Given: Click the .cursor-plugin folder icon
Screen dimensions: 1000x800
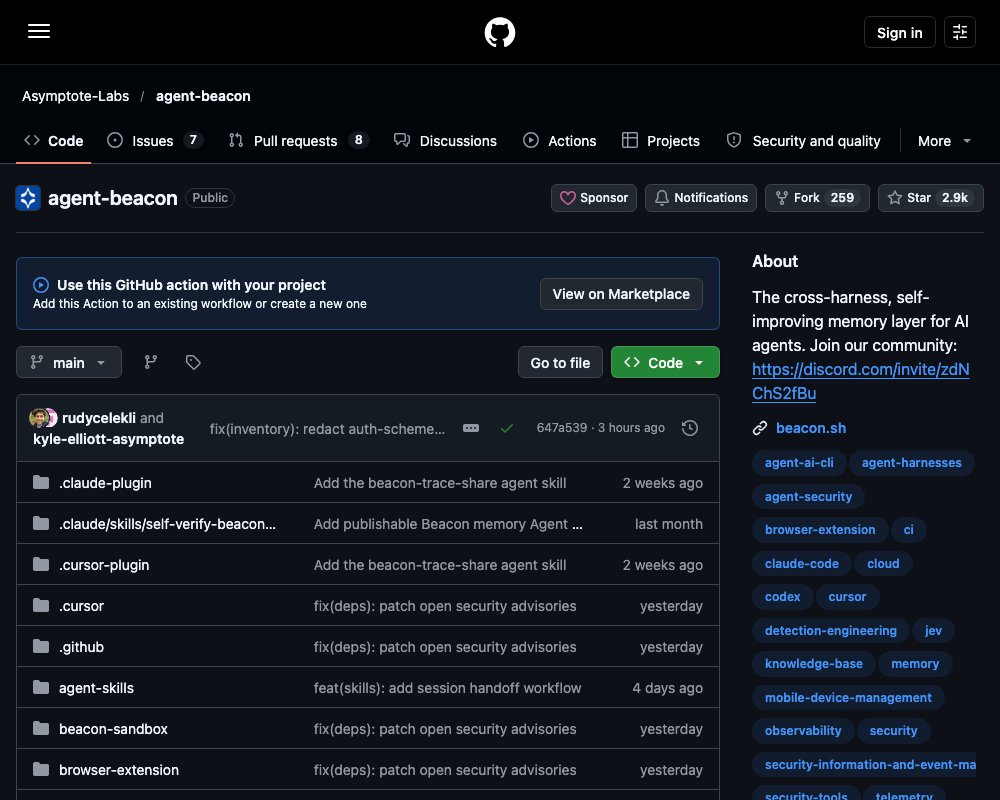Looking at the screenshot, I should coord(41,565).
